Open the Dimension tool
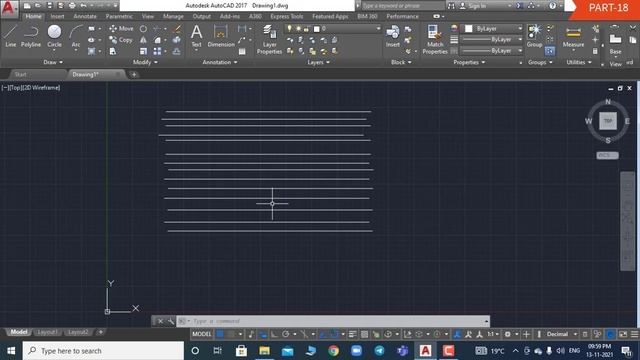 [x=221, y=36]
